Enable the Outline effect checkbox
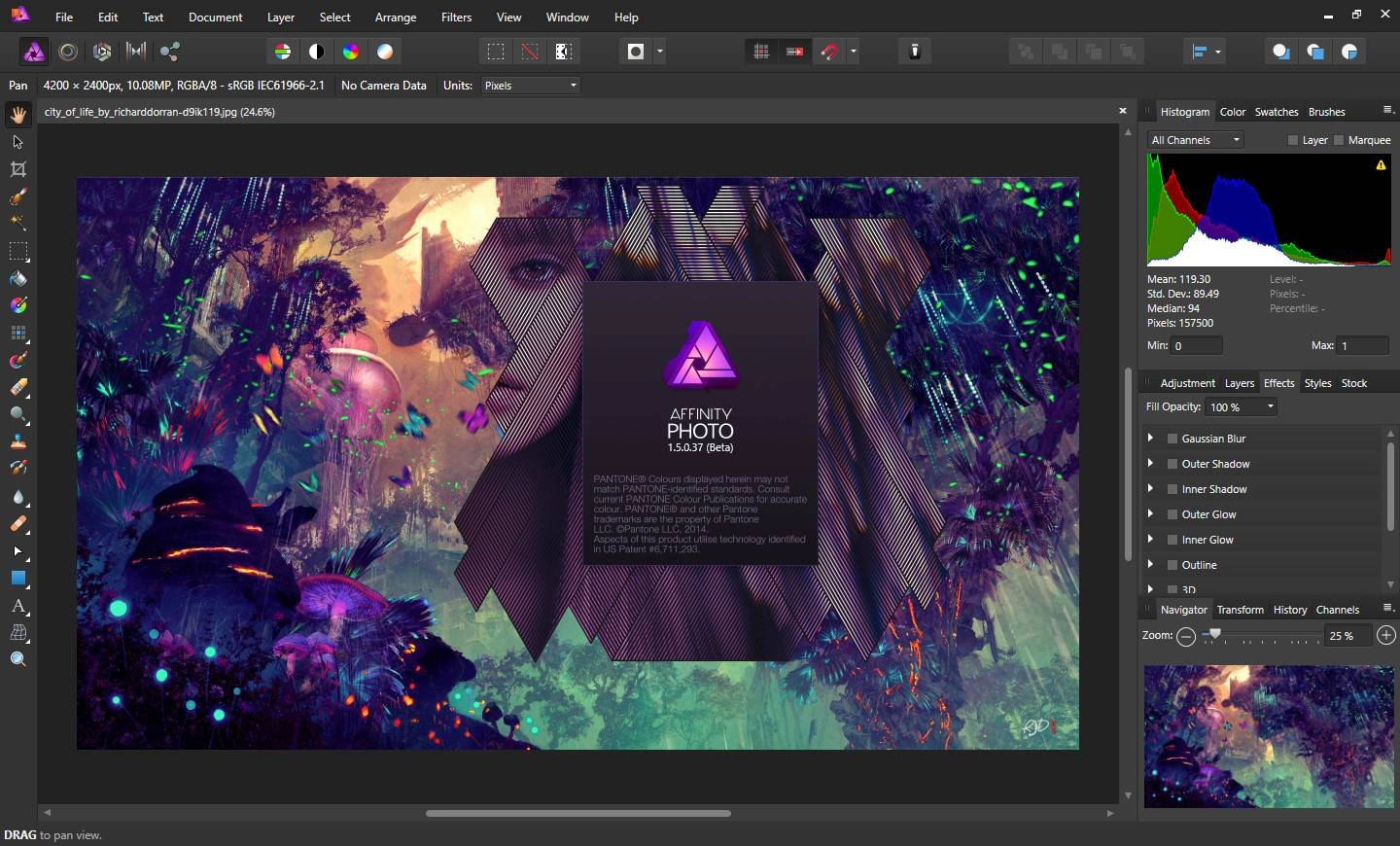Screen dimensions: 1400x846 [x=1172, y=565]
